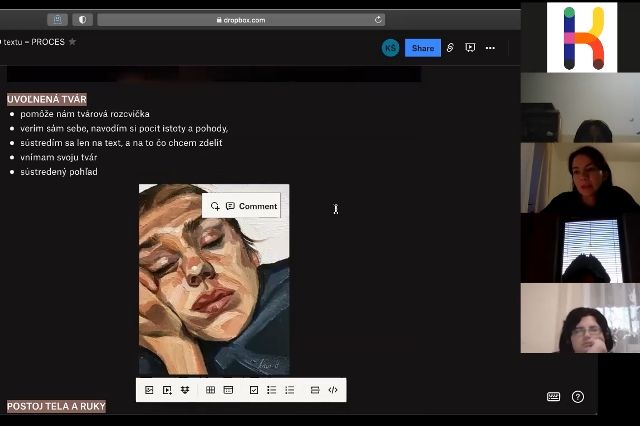
Task: Copy the document link icon
Action: pos(450,48)
